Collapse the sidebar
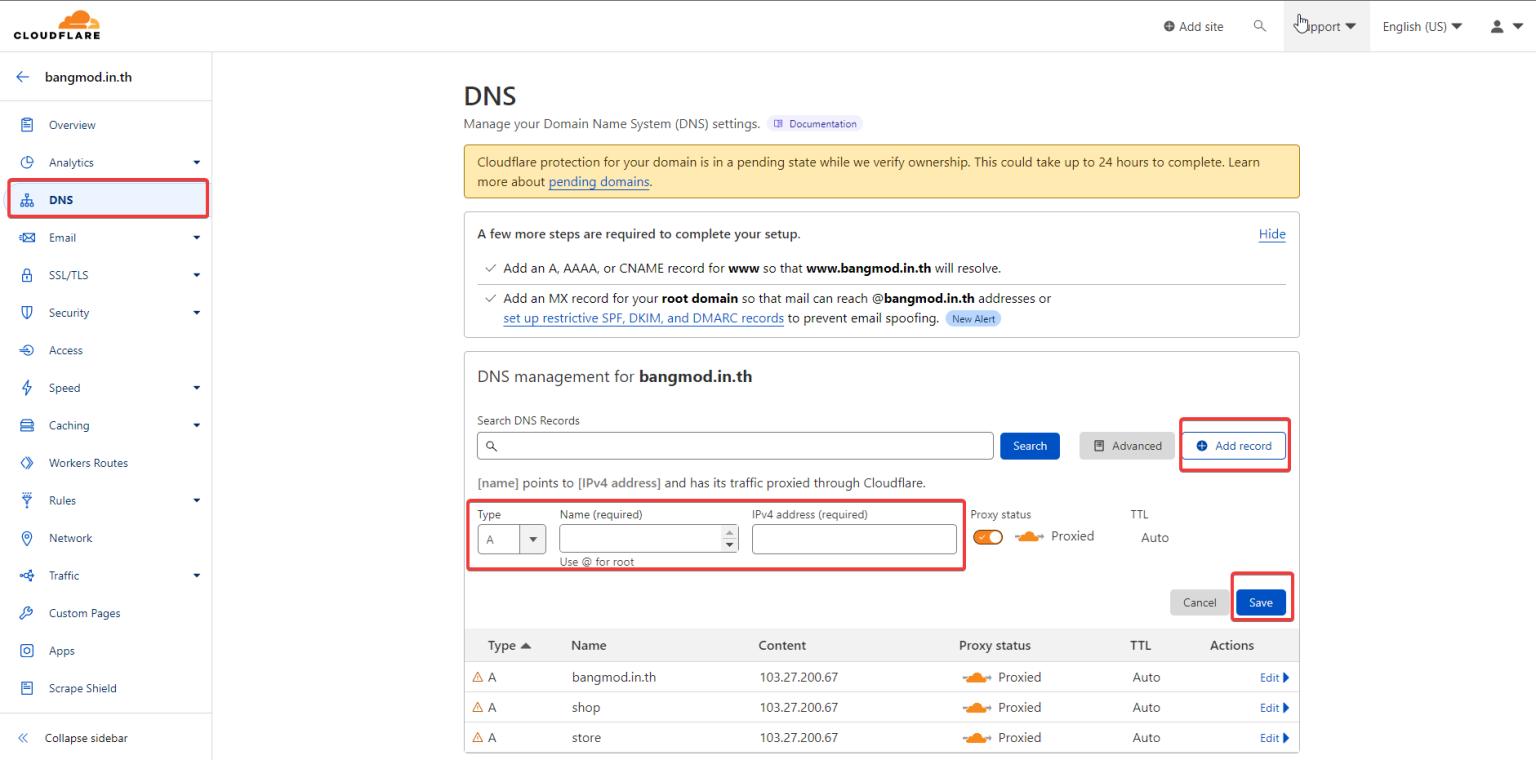 click(85, 738)
